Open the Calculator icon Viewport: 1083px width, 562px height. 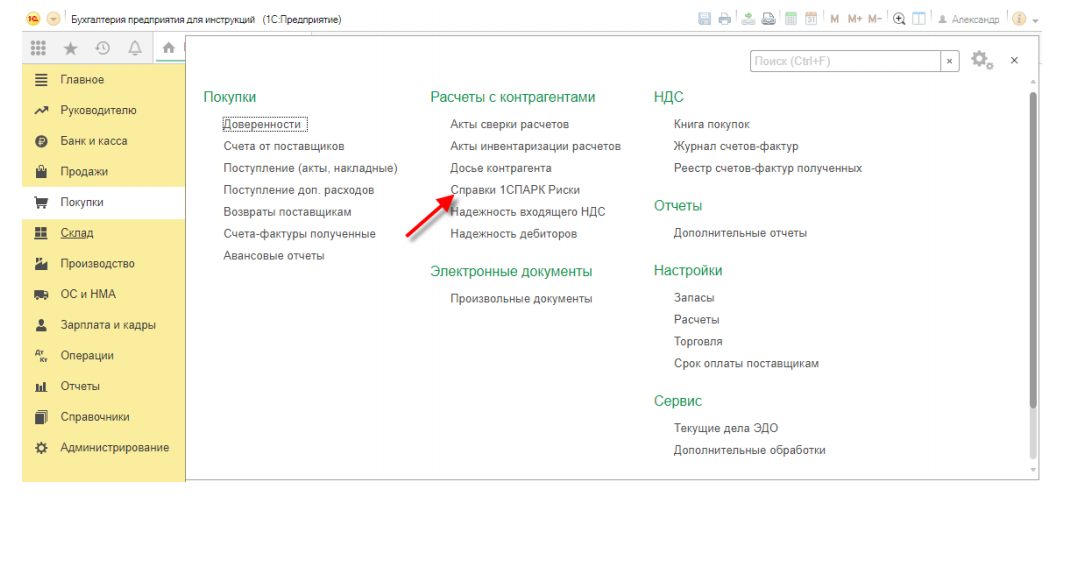[x=791, y=19]
